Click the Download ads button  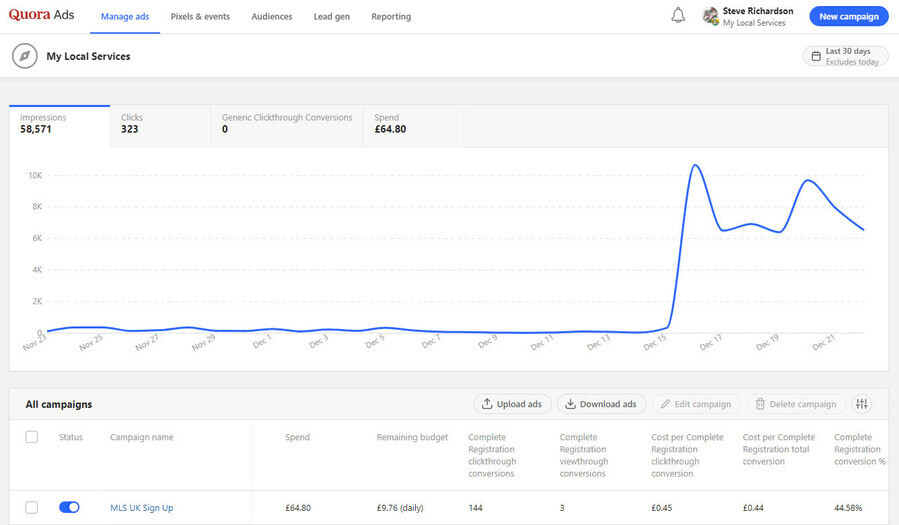click(x=601, y=404)
